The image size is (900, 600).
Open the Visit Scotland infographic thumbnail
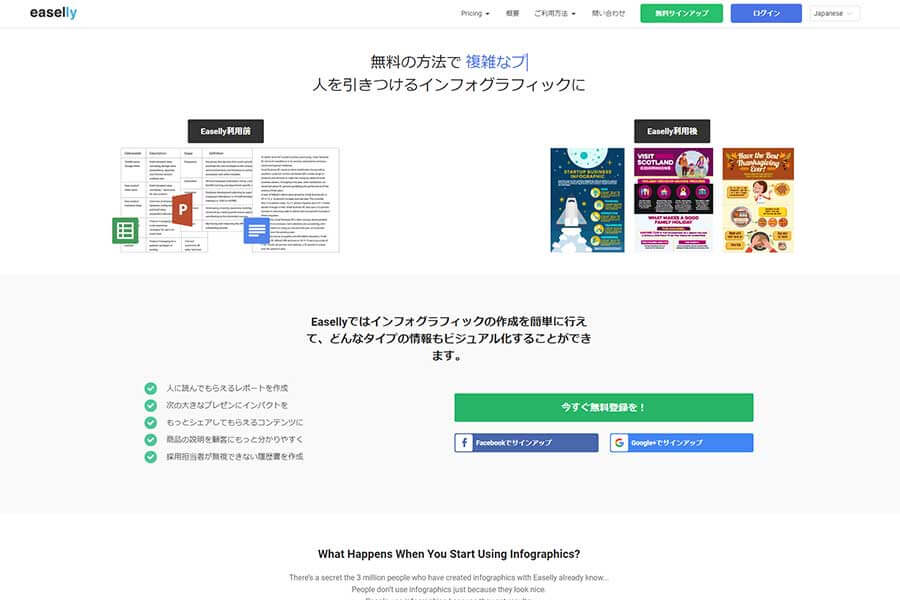[x=673, y=200]
